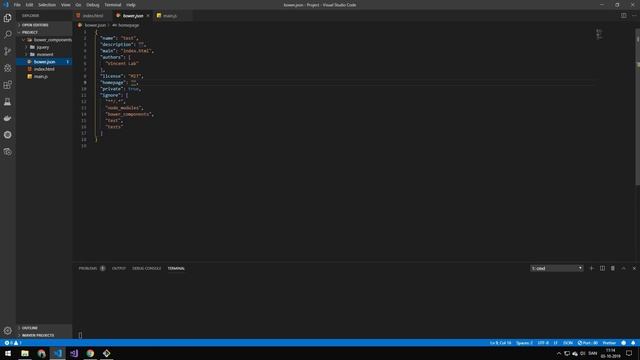
Task: Open the Manage gear in activity bar
Action: pyautogui.click(x=8, y=331)
